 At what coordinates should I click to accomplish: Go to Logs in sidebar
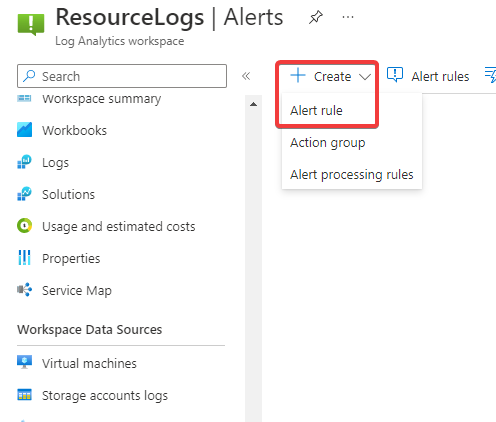[x=55, y=163]
